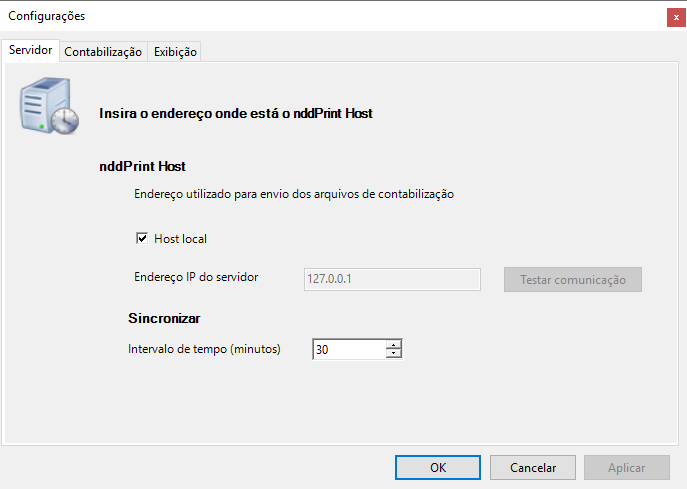Increase the interval with the up arrow
The height and width of the screenshot is (489, 687).
394,345
